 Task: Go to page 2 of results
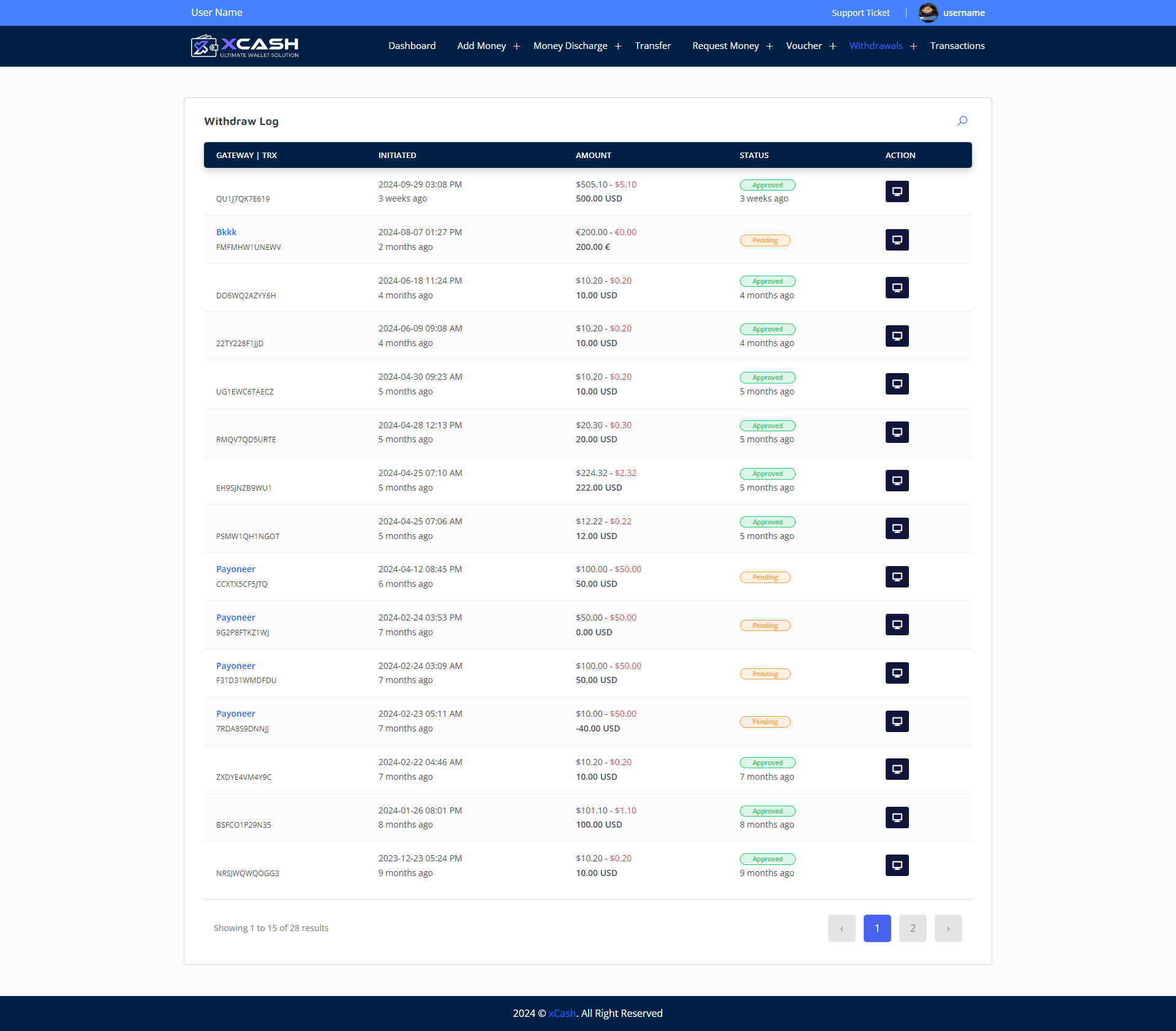(912, 928)
